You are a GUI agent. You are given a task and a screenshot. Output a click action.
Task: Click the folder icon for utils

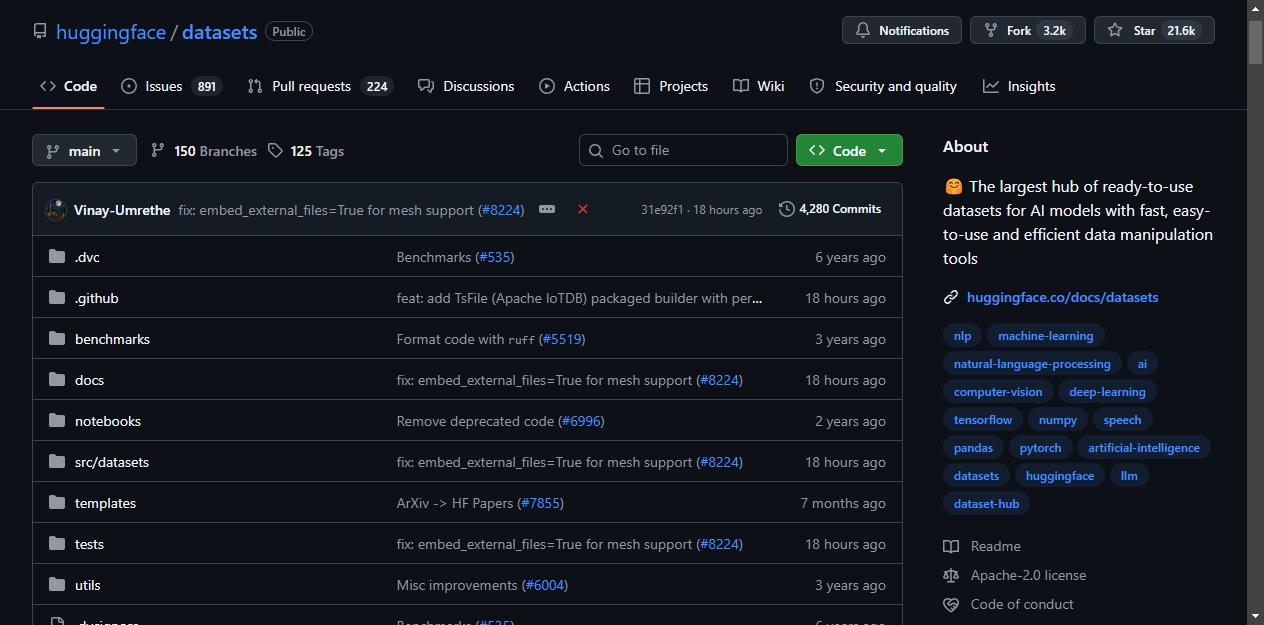click(x=57, y=585)
